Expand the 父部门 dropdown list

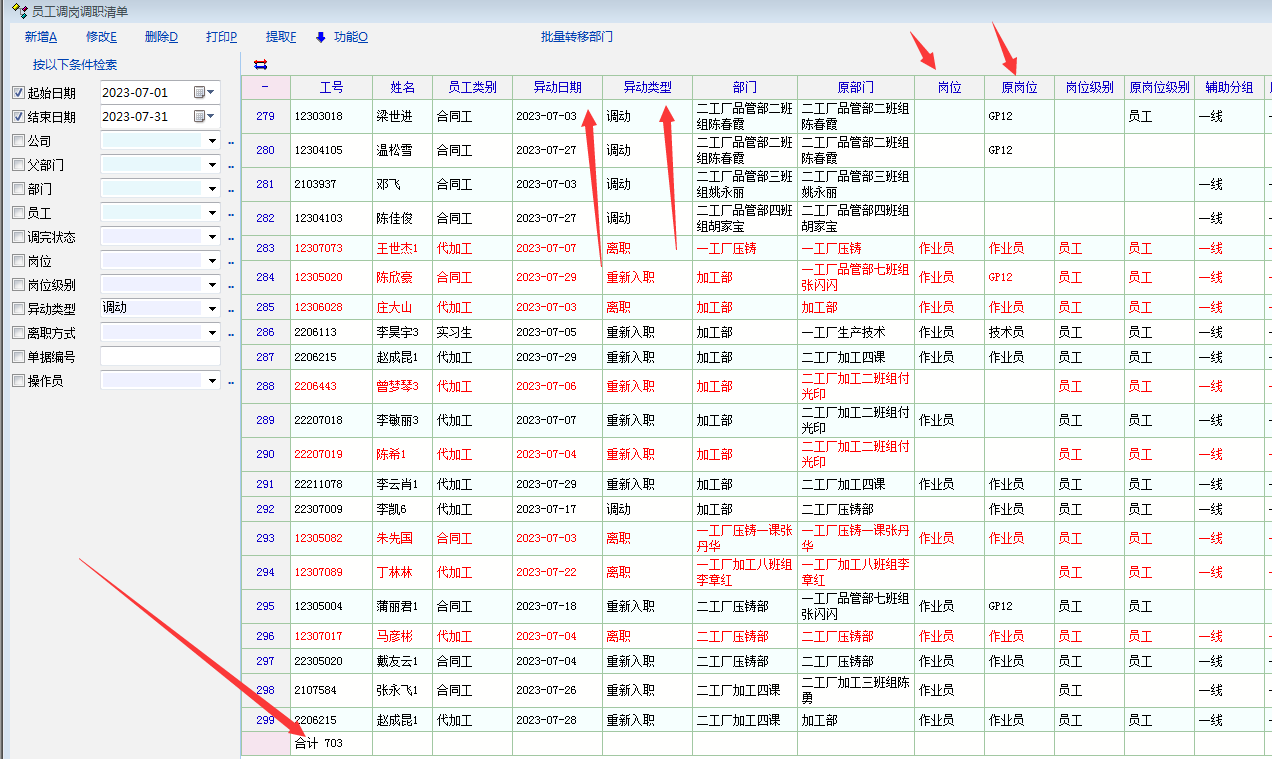(211, 165)
